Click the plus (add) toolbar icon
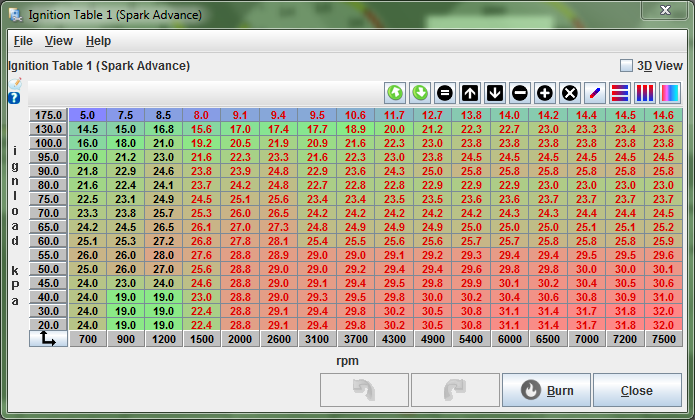Screen dimensions: 695x420 [x=545, y=93]
